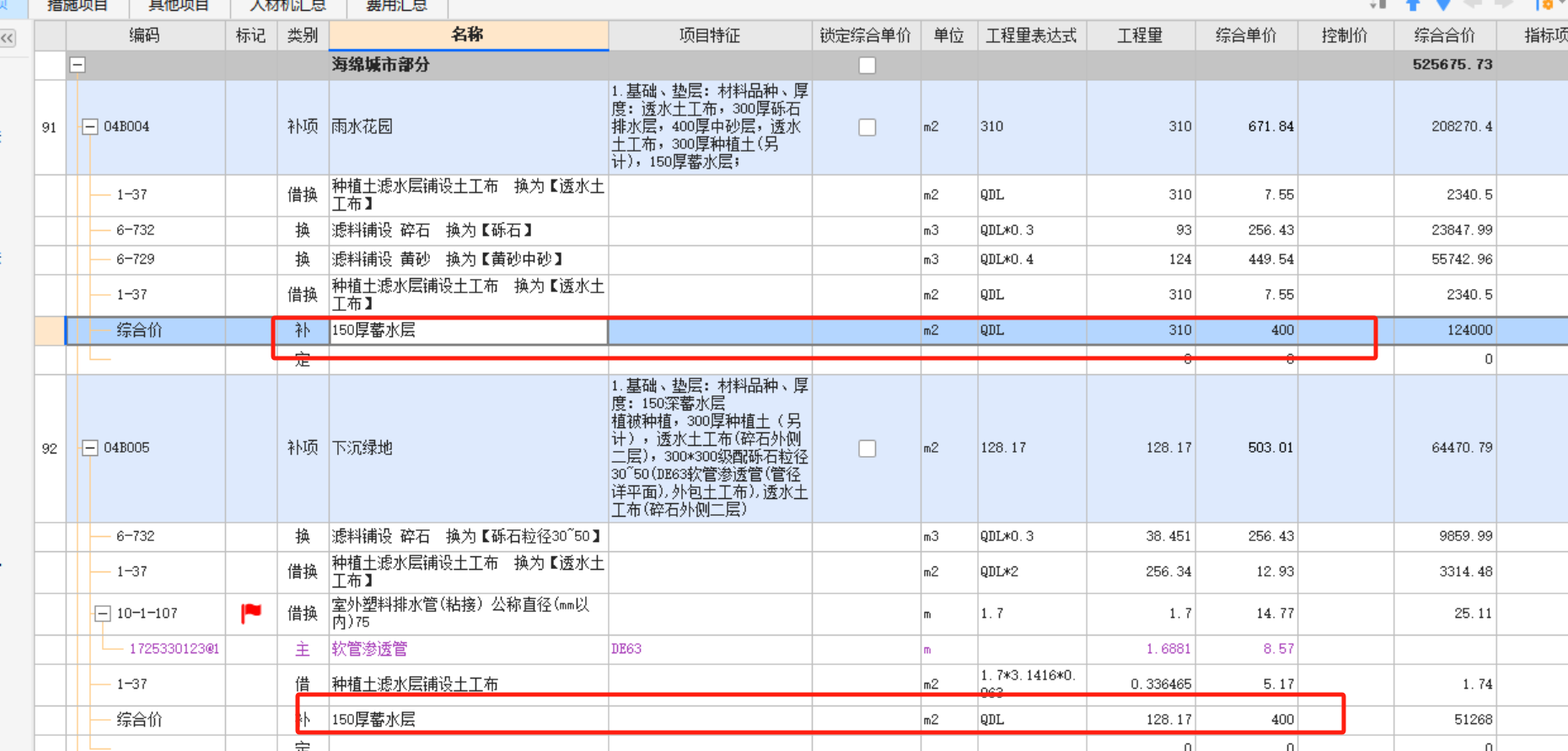Open the 费用汇总 tab

[x=396, y=7]
